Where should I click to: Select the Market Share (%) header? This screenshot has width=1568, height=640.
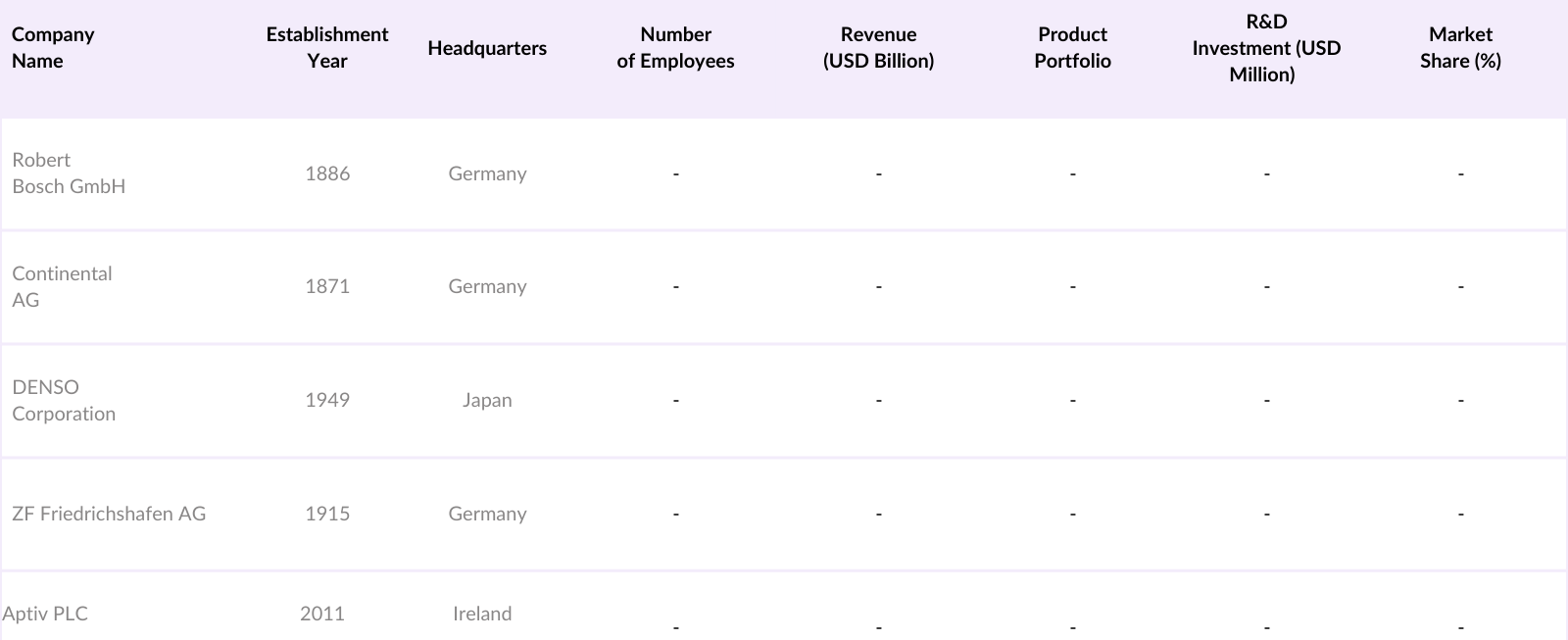pyautogui.click(x=1460, y=47)
